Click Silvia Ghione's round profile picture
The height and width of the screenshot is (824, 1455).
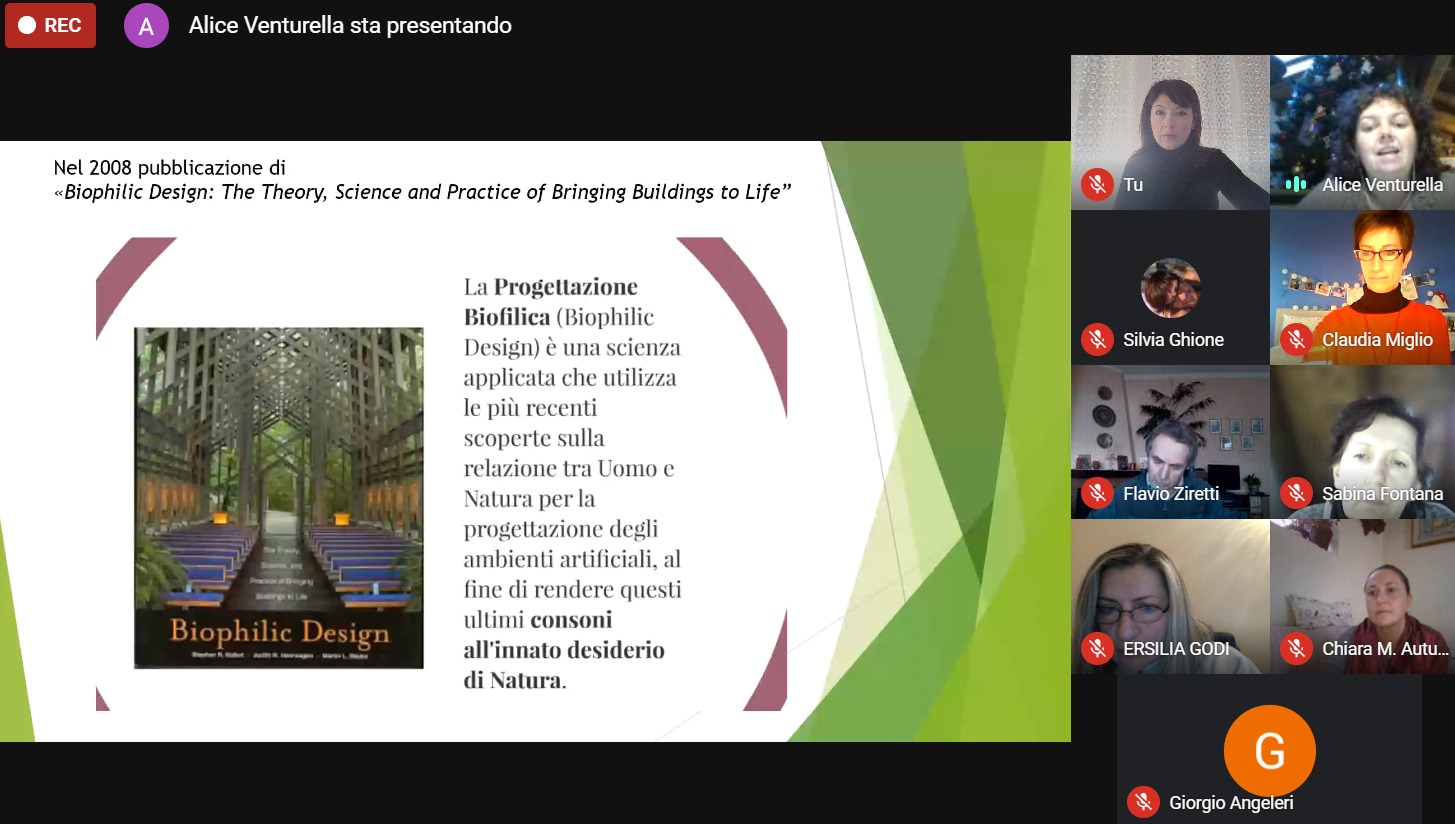point(1170,288)
